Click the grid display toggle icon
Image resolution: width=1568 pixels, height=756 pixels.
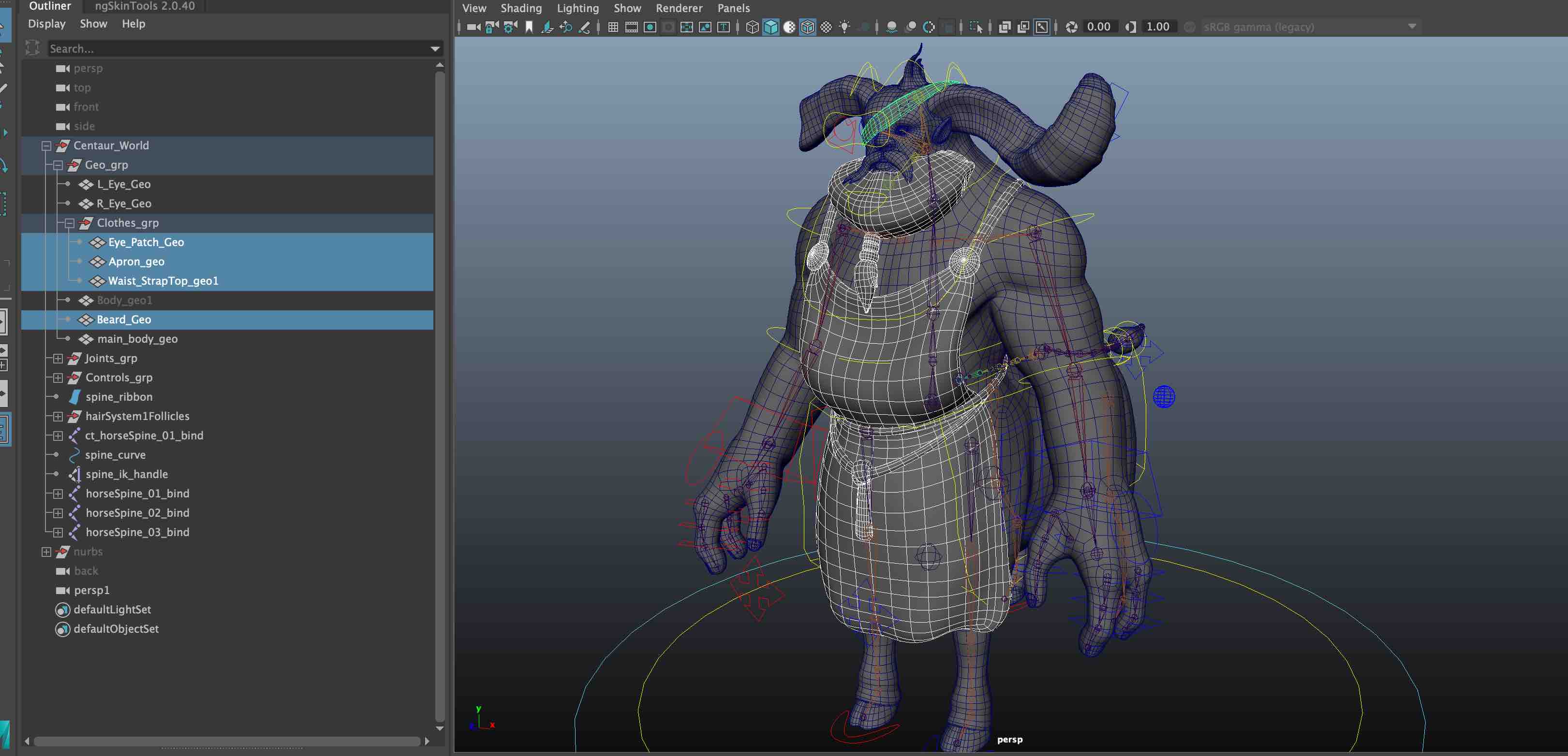[x=613, y=27]
